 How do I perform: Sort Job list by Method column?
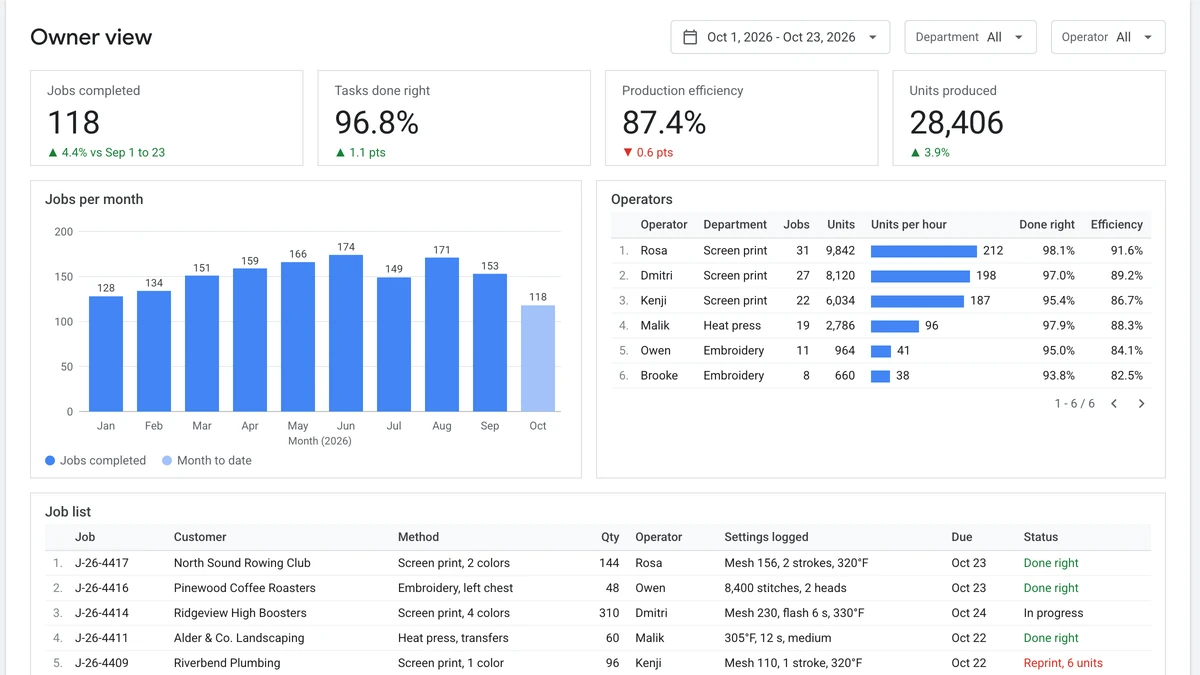[x=418, y=537]
